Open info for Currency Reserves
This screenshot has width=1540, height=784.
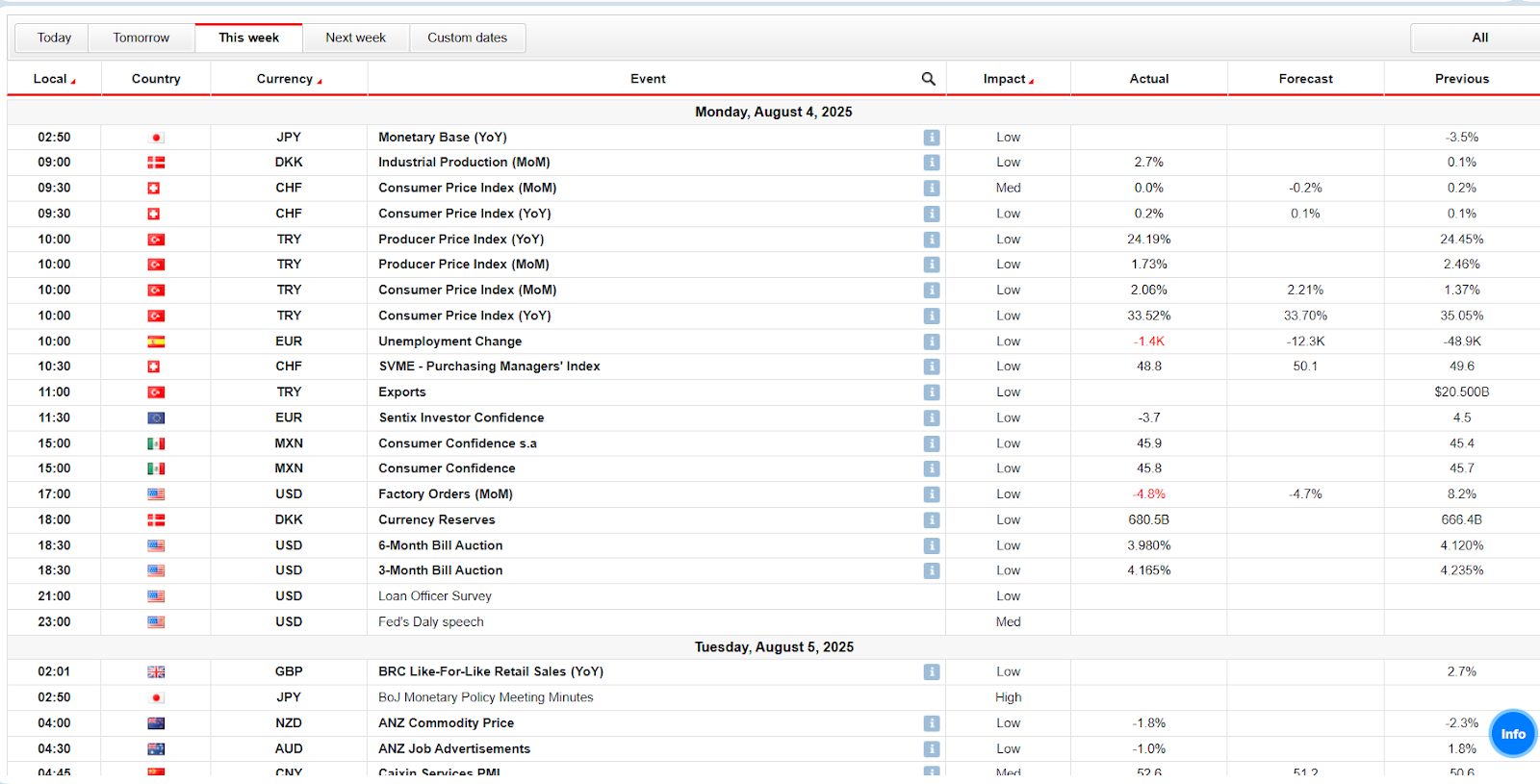(931, 519)
